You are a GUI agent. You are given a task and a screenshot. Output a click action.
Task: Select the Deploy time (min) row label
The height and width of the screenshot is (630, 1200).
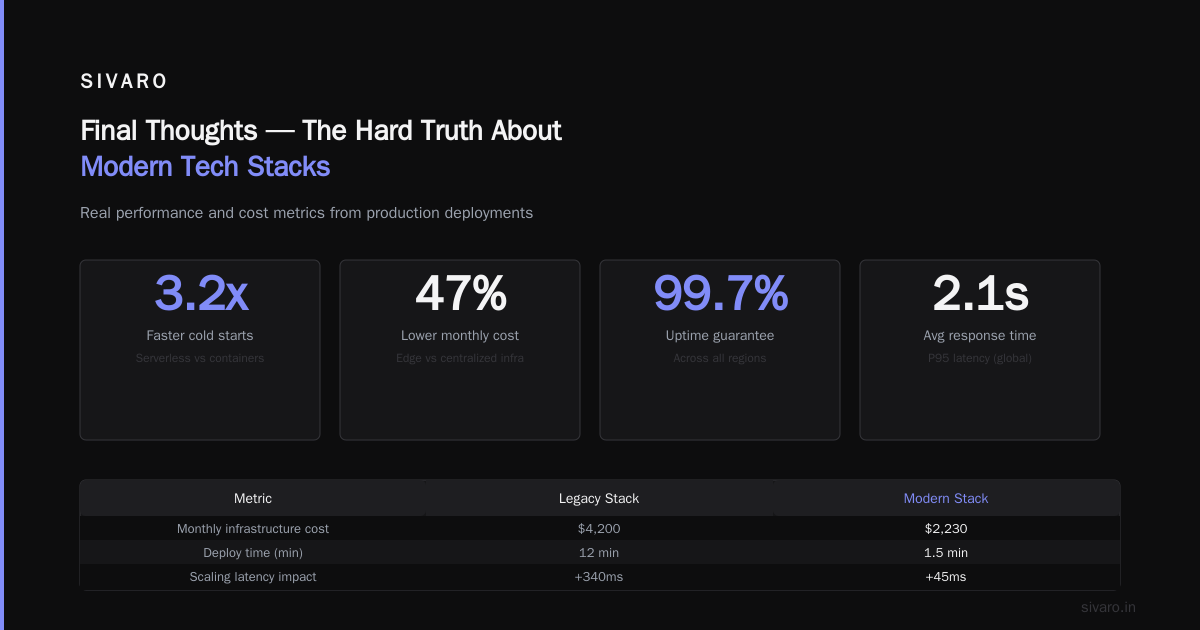(x=253, y=552)
